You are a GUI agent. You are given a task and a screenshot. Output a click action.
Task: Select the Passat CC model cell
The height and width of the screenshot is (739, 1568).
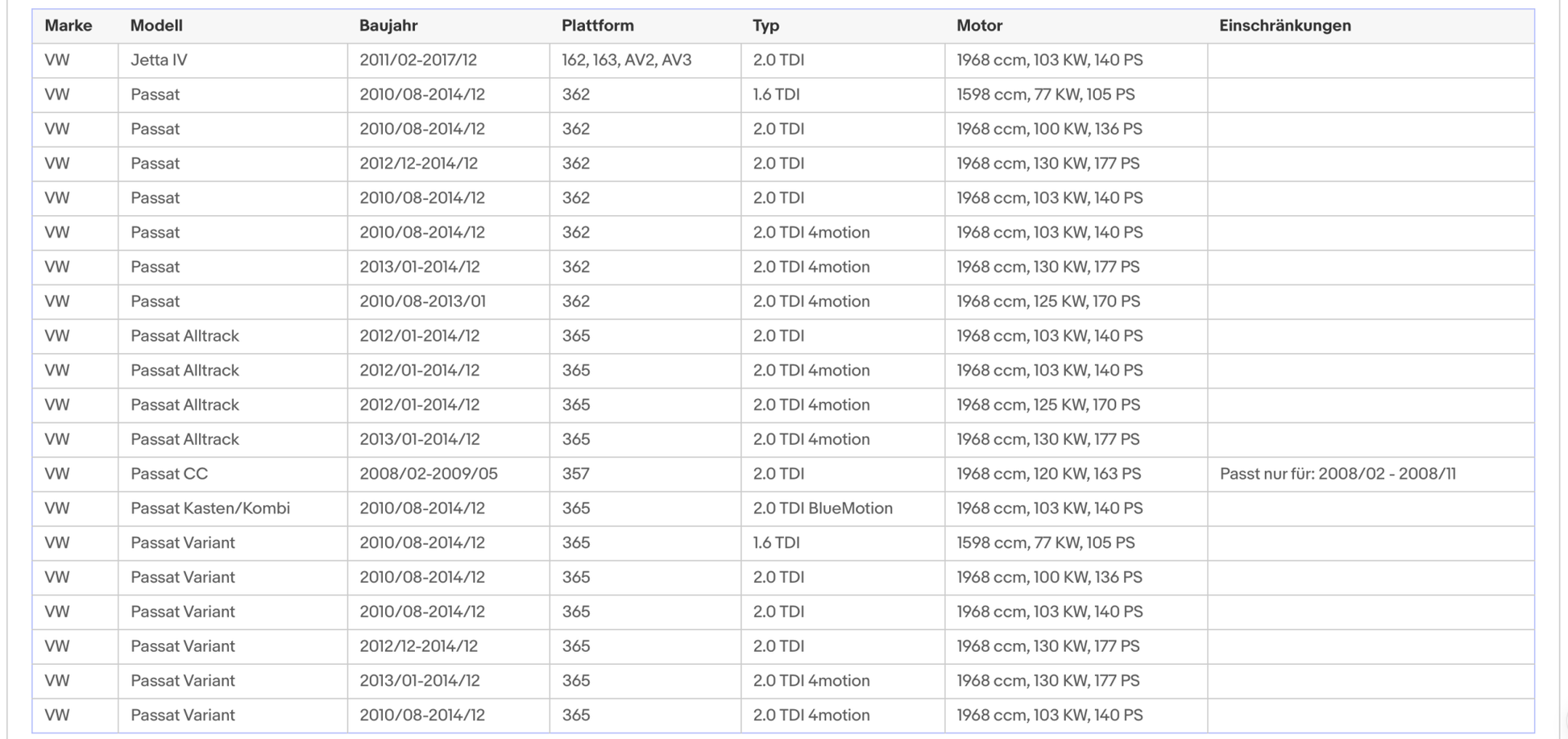pyautogui.click(x=233, y=474)
